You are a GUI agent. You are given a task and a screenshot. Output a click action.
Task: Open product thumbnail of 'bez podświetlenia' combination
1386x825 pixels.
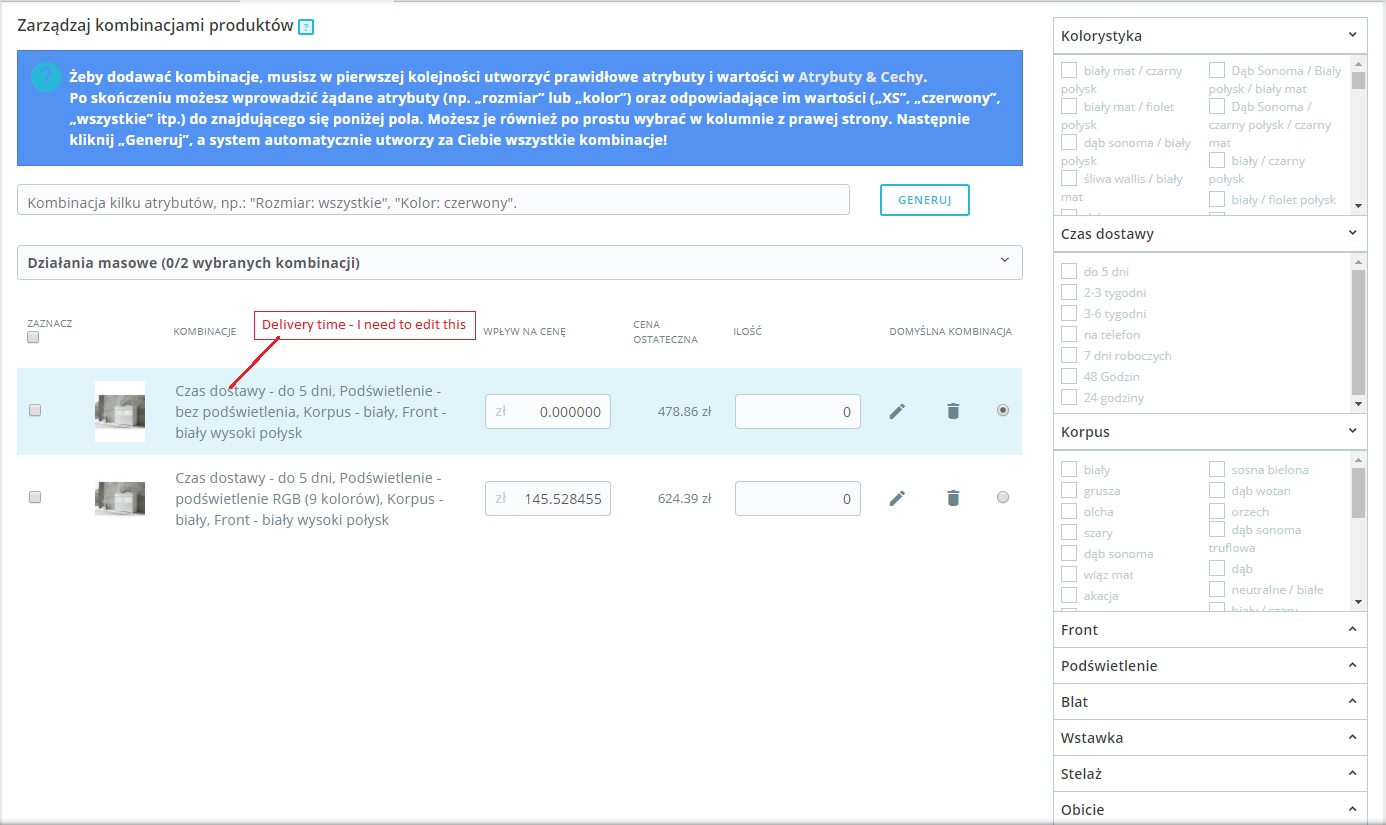tap(120, 411)
